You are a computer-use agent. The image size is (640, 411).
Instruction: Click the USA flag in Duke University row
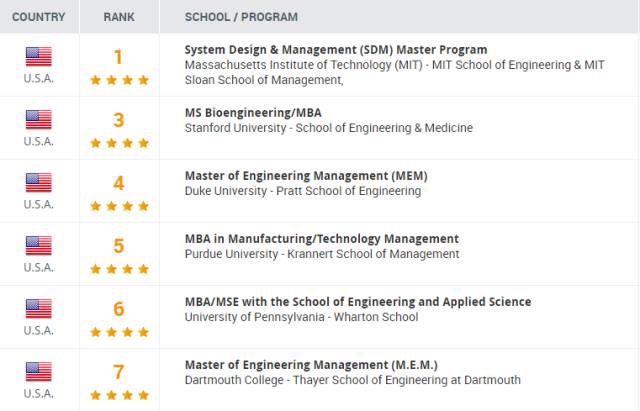coord(39,182)
